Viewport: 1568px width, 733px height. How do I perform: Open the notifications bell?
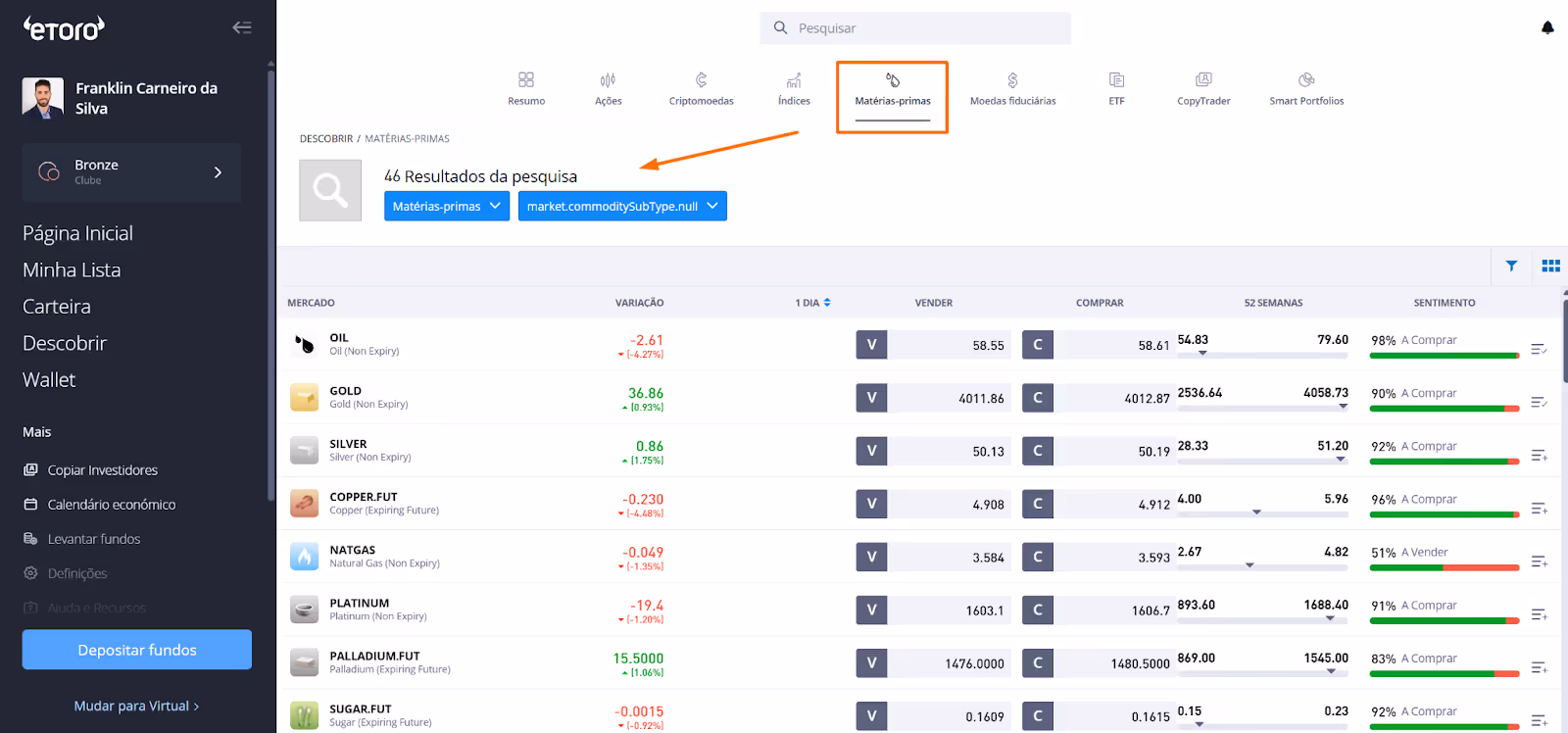click(1547, 27)
